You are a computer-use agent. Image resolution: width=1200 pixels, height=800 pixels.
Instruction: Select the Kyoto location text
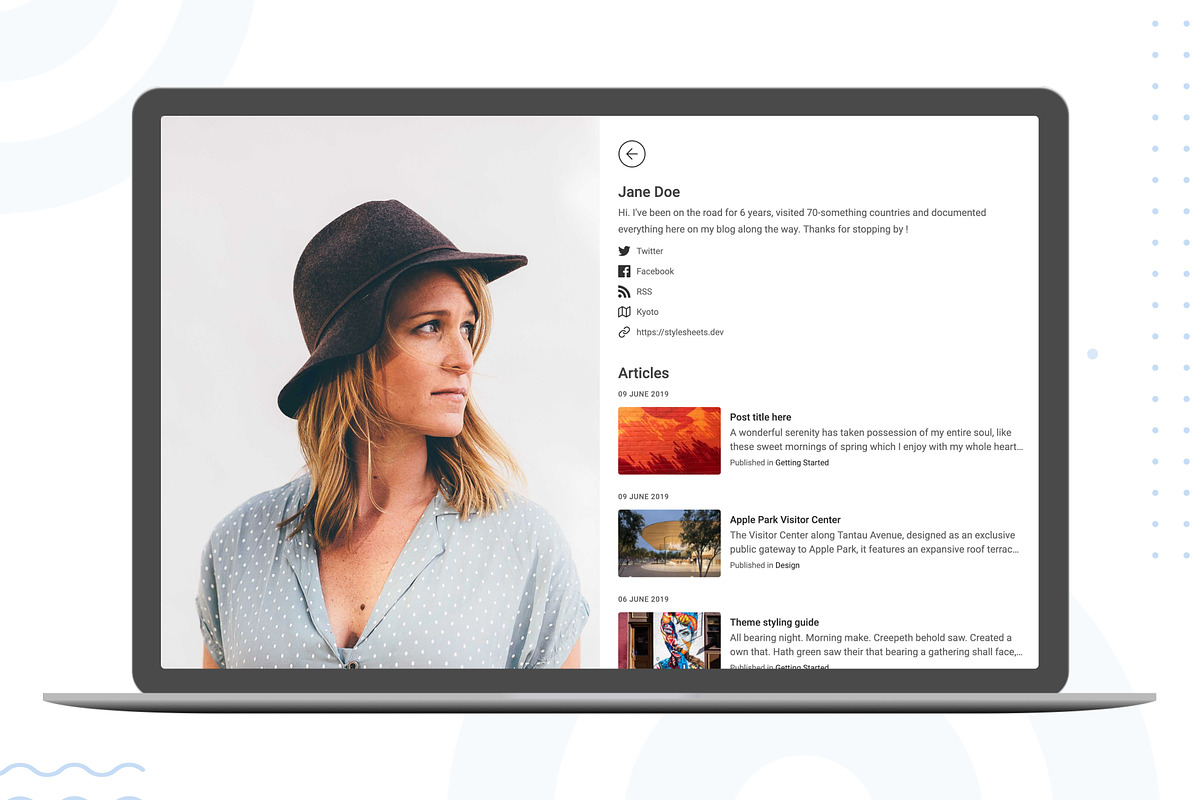point(647,312)
